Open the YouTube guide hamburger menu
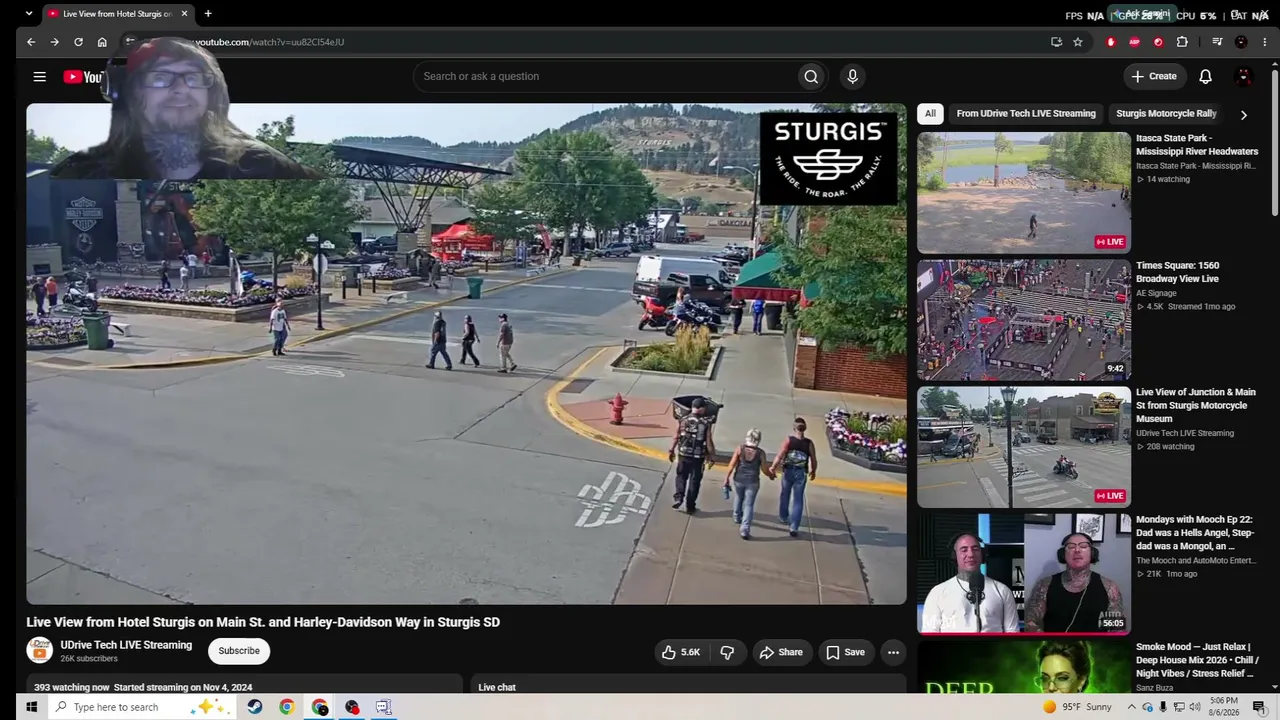 click(39, 76)
